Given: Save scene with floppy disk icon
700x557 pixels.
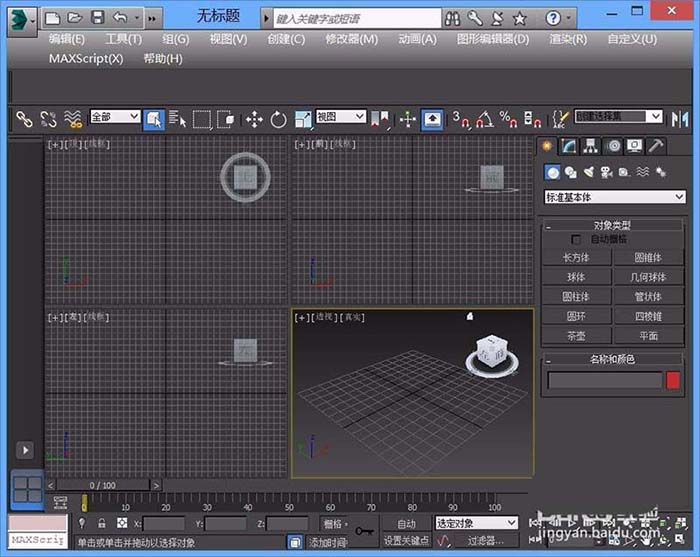Looking at the screenshot, I should pos(97,18).
